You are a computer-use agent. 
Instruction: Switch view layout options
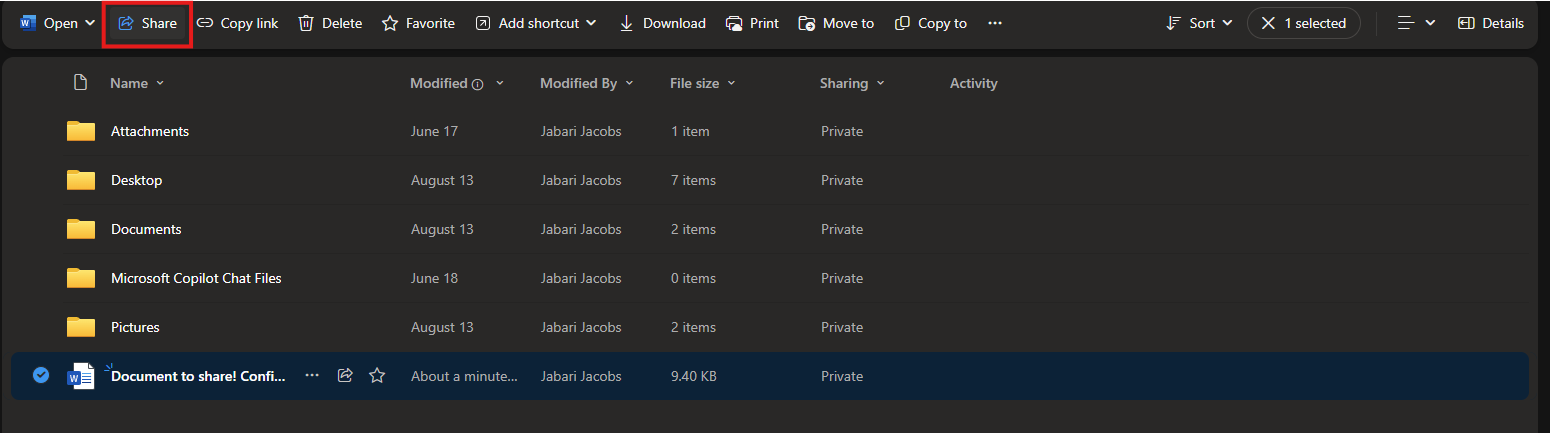tap(1416, 23)
